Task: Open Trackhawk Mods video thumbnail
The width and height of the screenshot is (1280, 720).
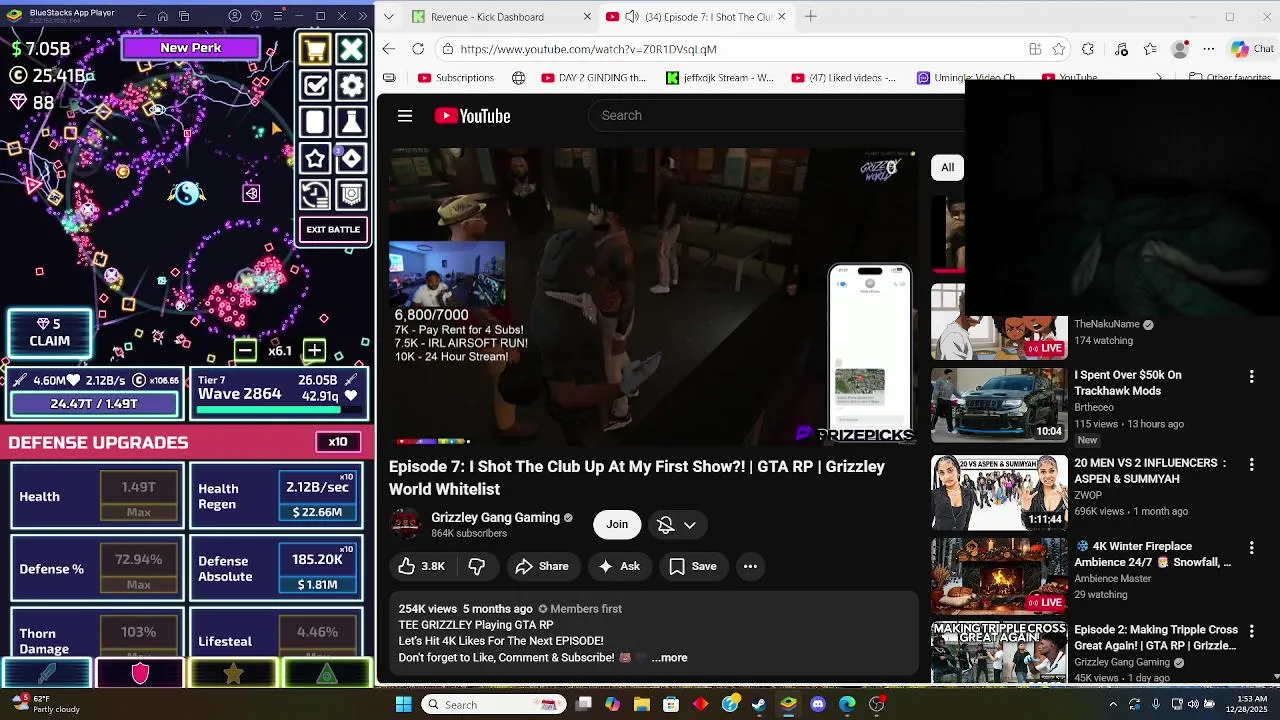Action: click(999, 405)
